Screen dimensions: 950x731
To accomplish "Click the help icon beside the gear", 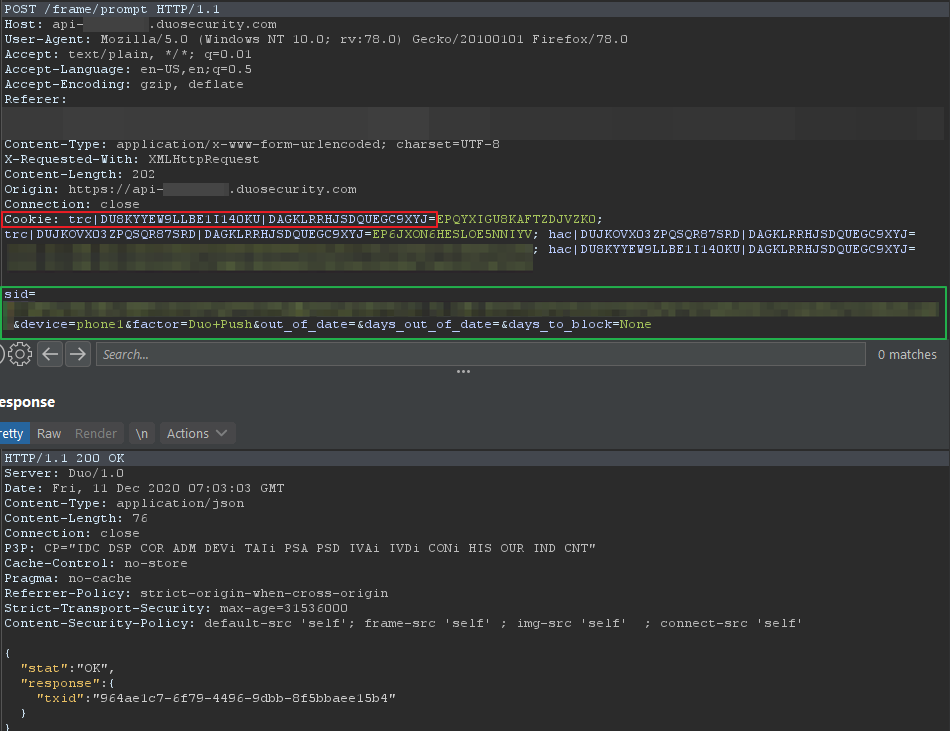I will (x=3, y=354).
